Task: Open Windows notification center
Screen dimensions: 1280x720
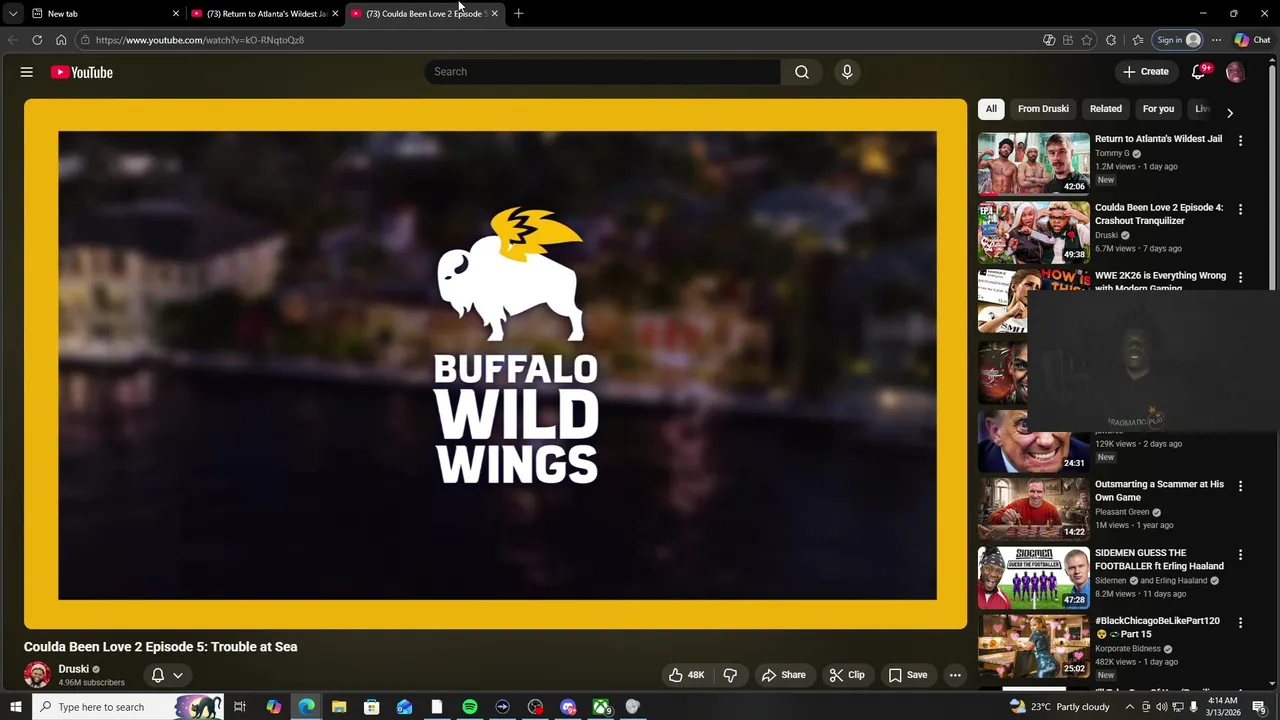Action: click(x=1259, y=707)
